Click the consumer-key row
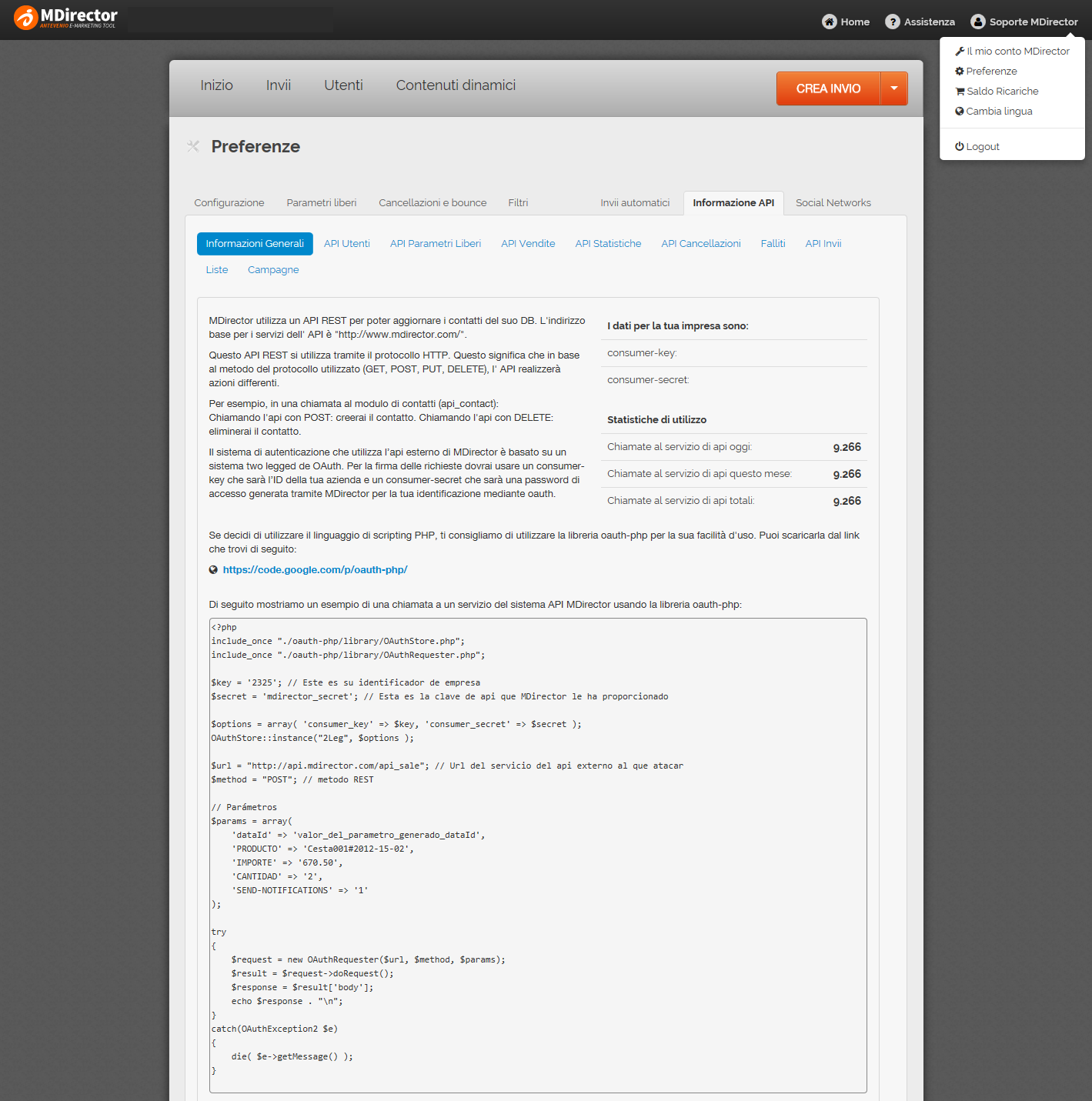 734,353
